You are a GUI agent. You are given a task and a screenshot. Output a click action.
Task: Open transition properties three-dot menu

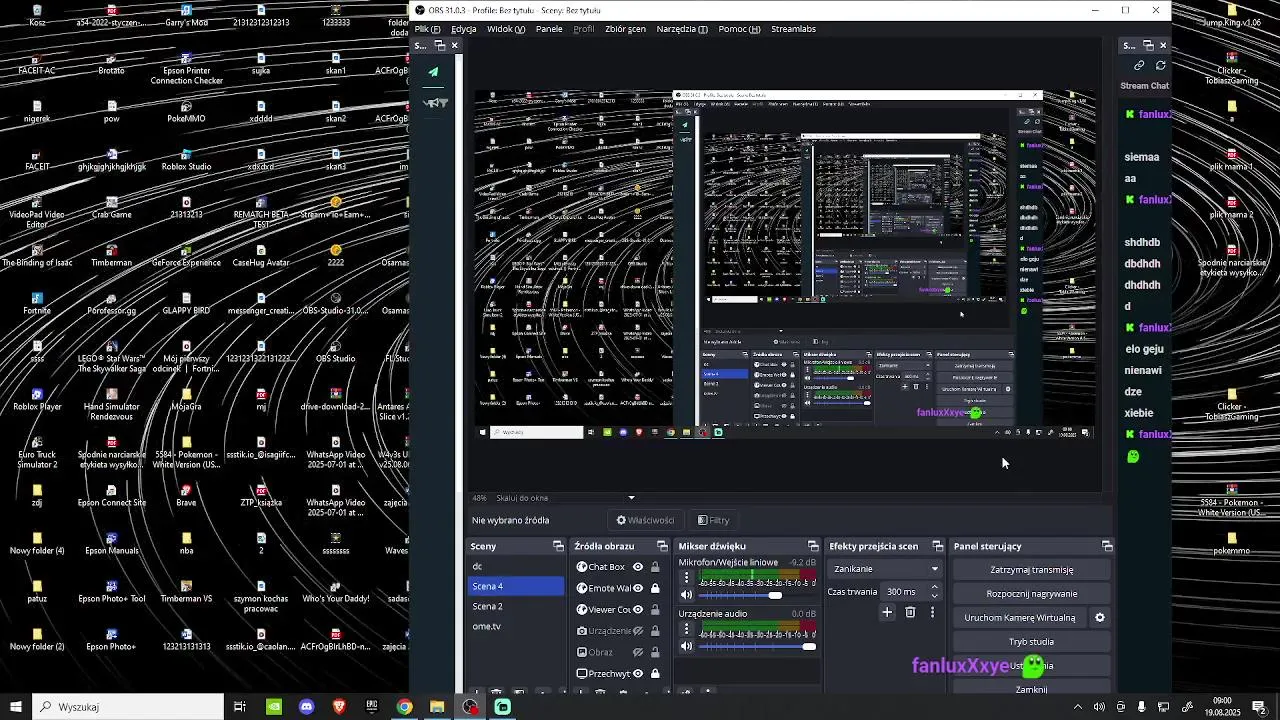pyautogui.click(x=933, y=612)
